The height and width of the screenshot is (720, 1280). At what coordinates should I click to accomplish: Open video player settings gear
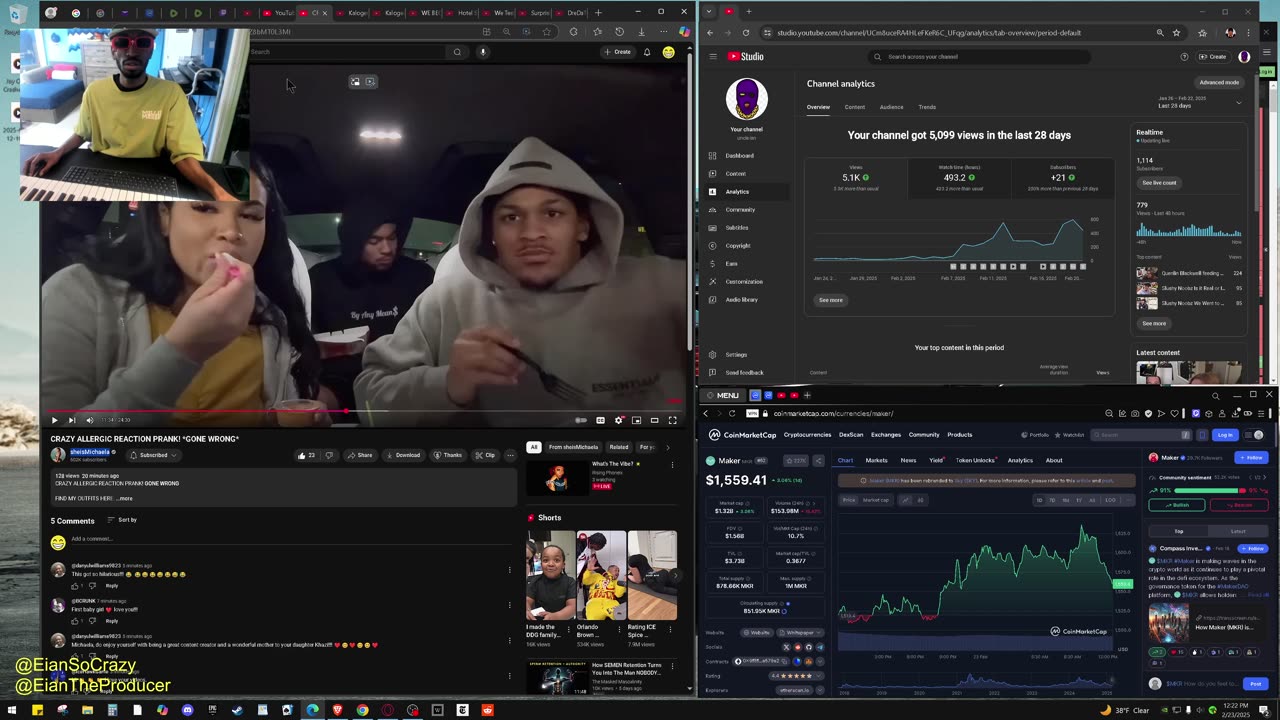point(618,420)
